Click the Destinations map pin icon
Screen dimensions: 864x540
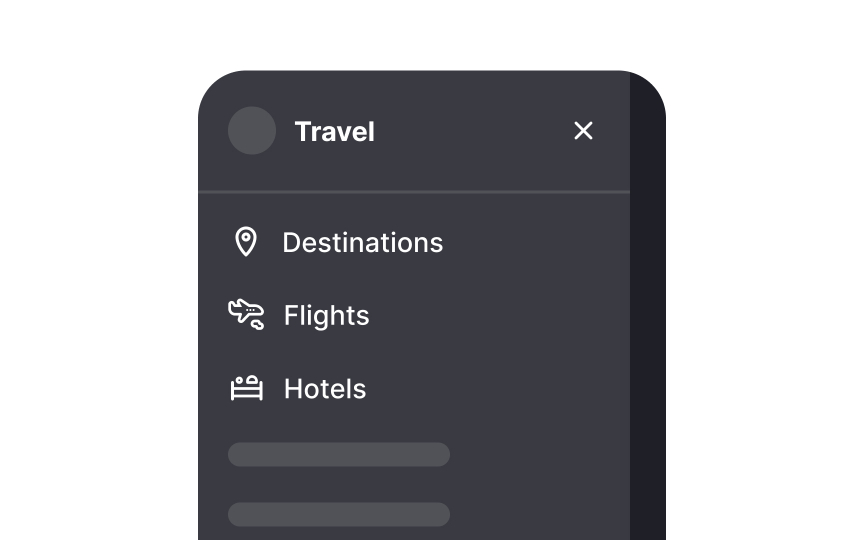click(x=245, y=242)
